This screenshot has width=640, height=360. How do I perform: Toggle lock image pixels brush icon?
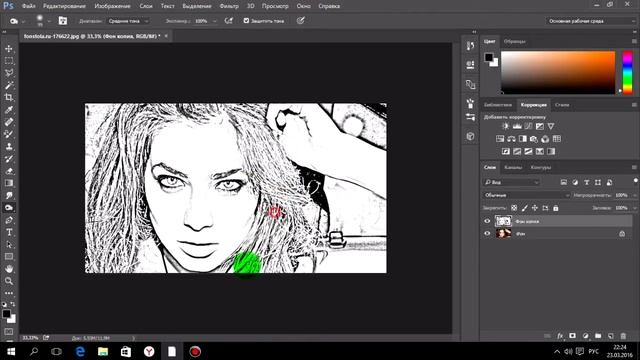[524, 208]
